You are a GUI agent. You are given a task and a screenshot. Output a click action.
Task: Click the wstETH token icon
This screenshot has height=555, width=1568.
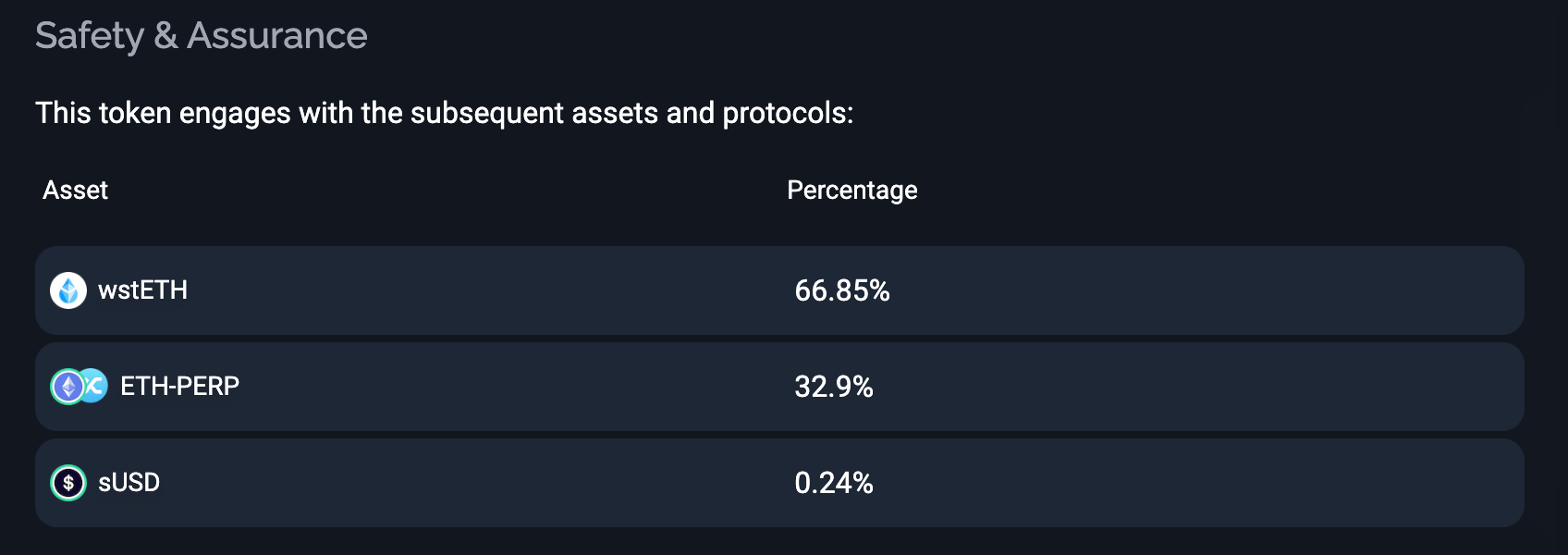[x=68, y=290]
